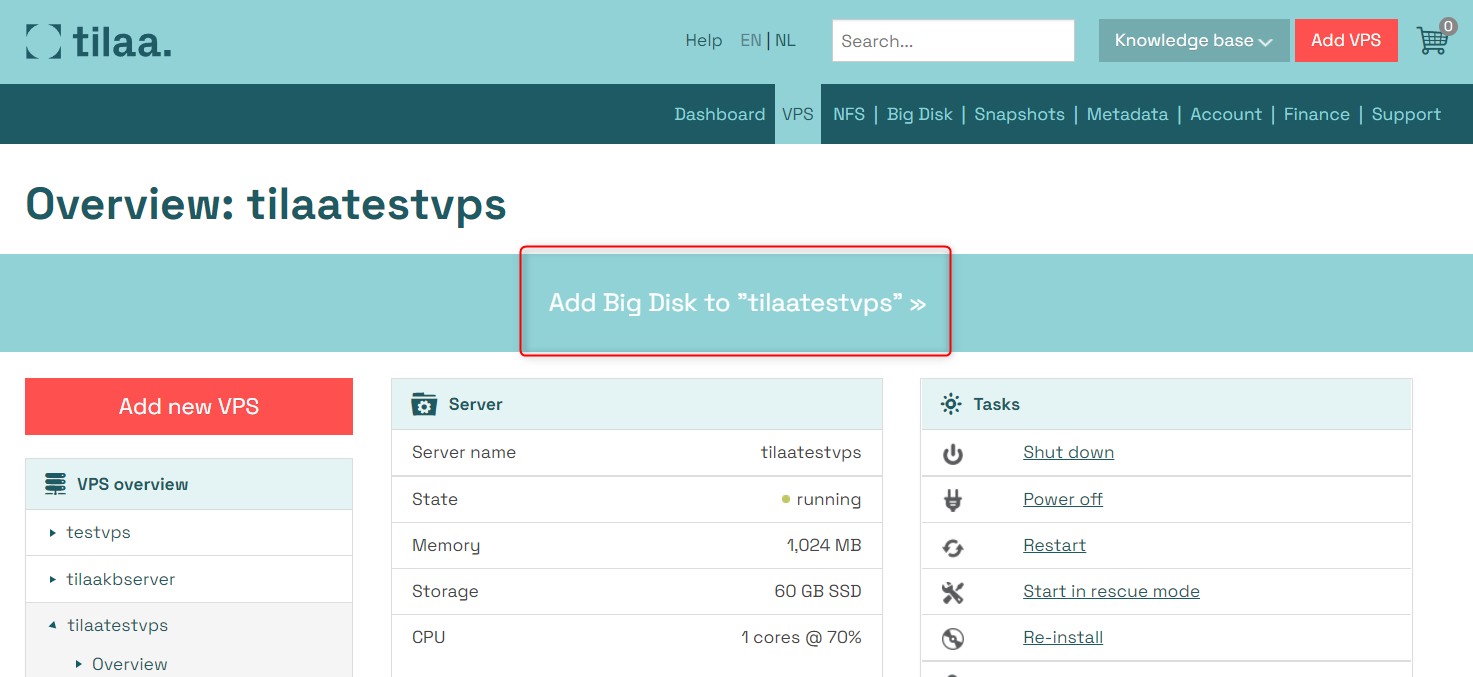Click the Restart link
The image size is (1473, 677).
(x=1054, y=545)
